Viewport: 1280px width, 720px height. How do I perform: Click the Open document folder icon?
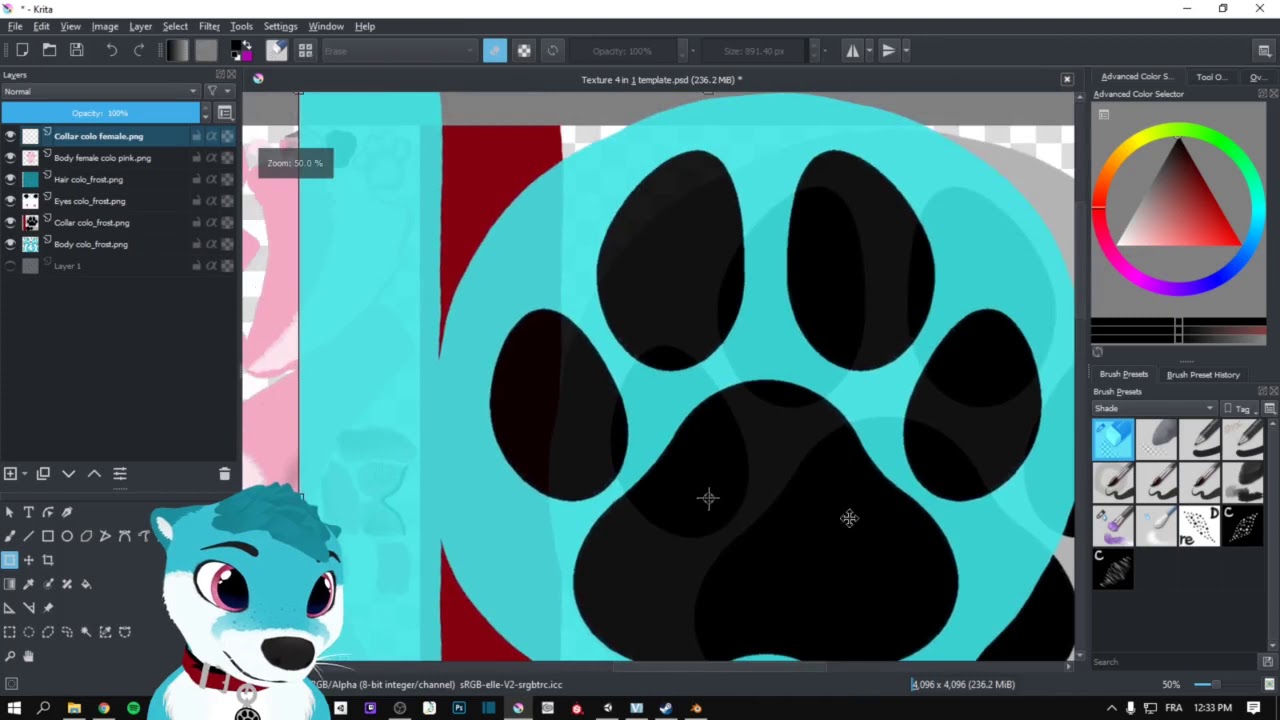tap(49, 50)
